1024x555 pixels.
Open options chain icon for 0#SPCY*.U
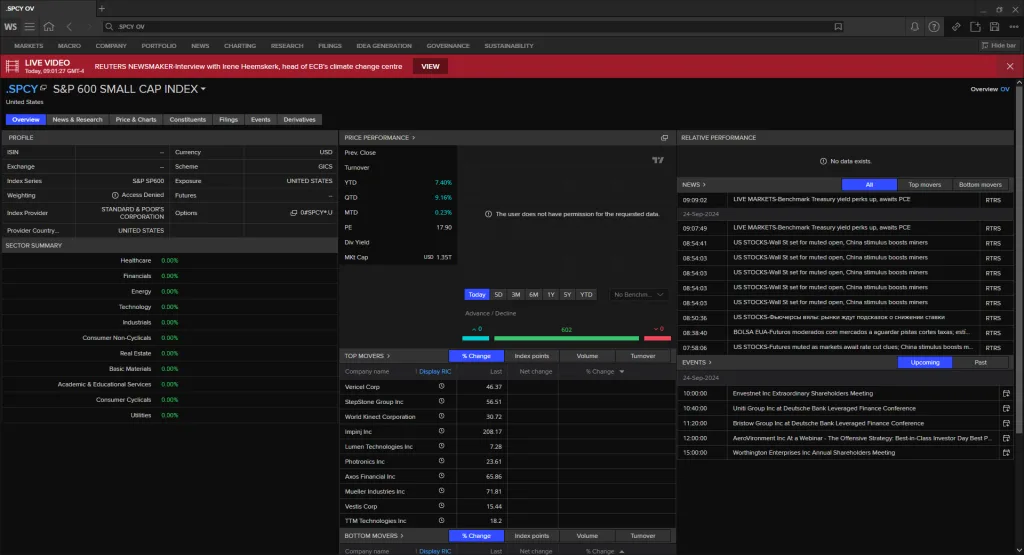click(x=293, y=213)
